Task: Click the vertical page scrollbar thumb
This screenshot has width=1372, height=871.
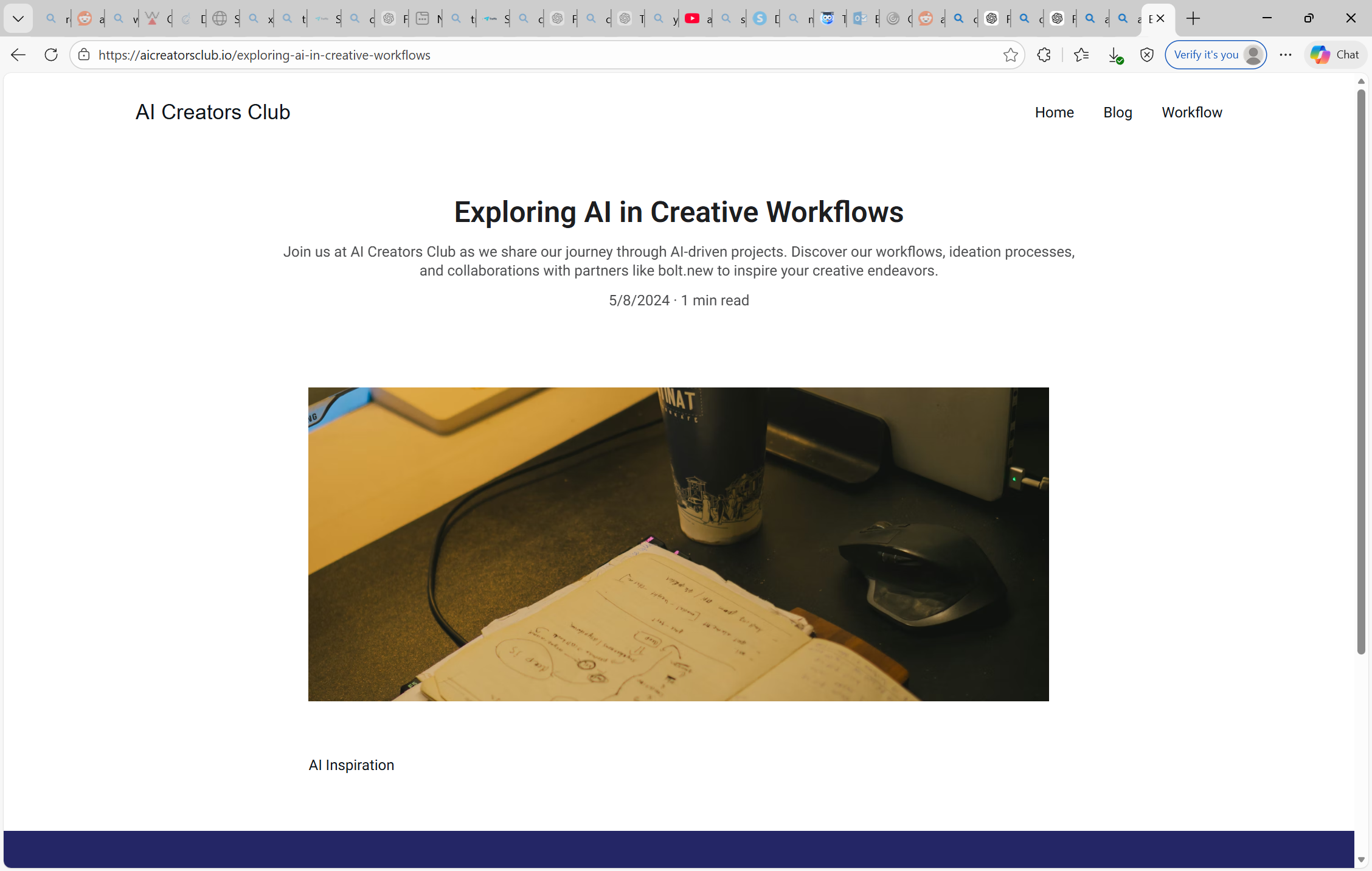Action: pyautogui.click(x=1361, y=371)
